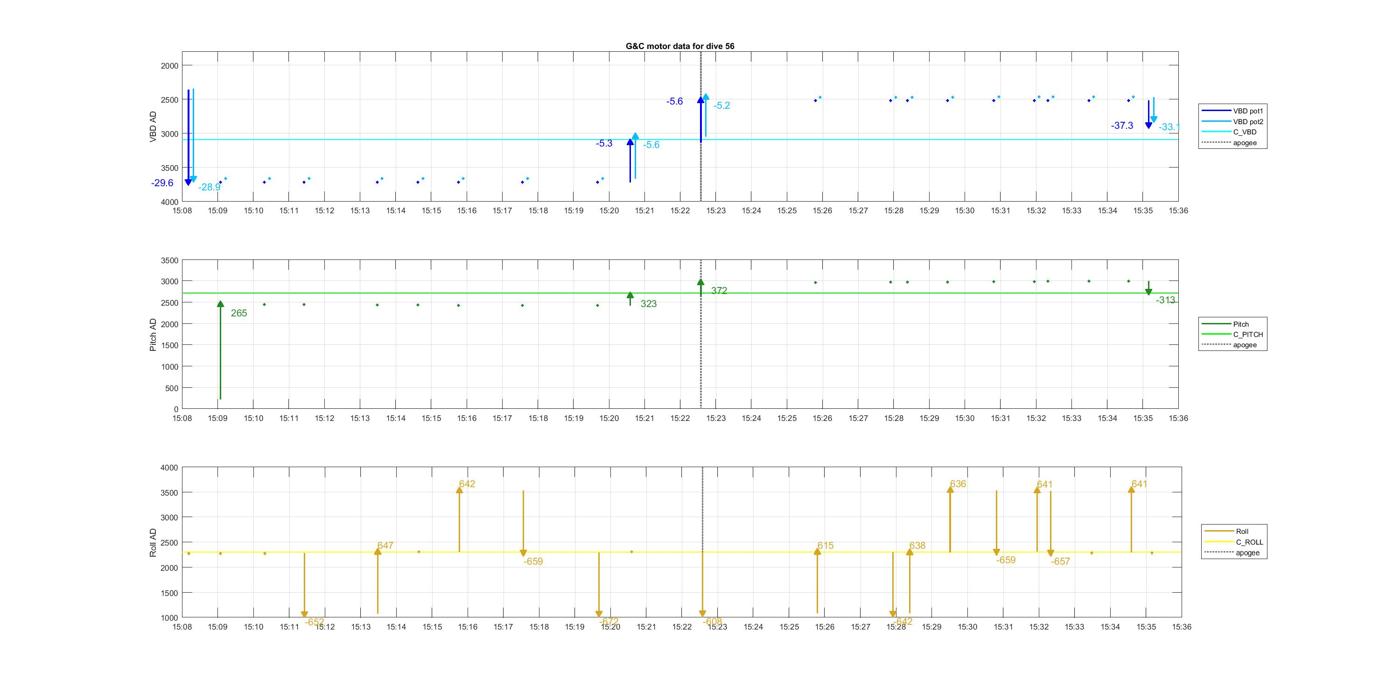This screenshot has height=693, width=1400.
Task: Click the '641' roll label near 15:32
Action: [x=1045, y=485]
